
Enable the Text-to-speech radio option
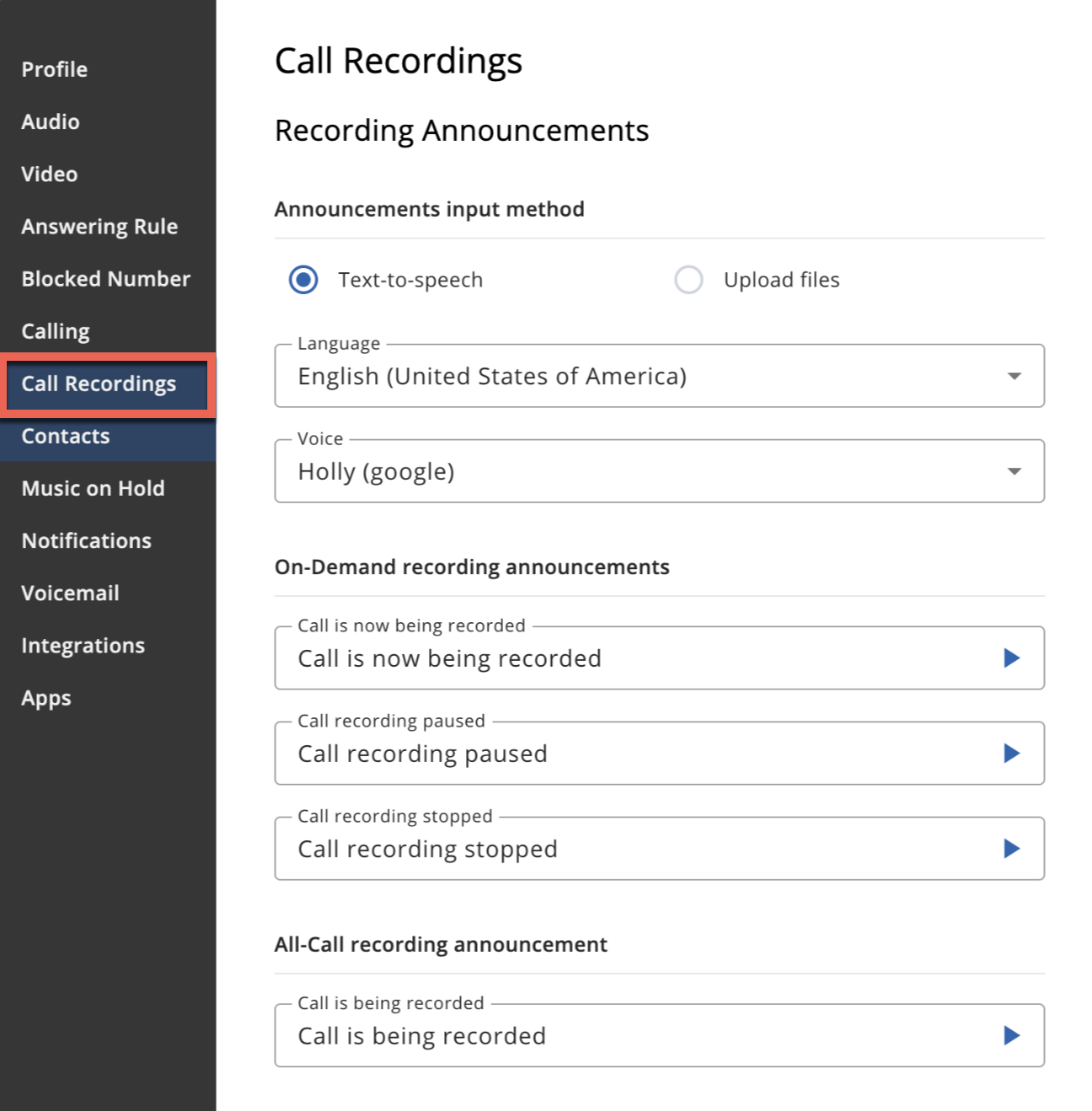(x=304, y=279)
